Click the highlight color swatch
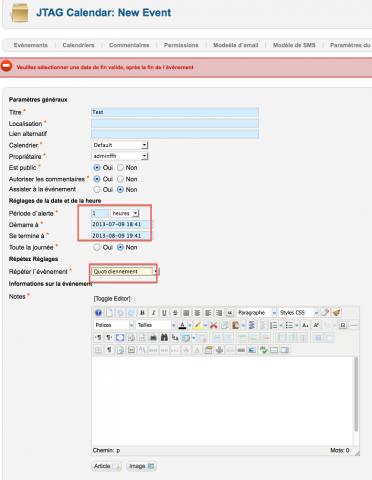 tap(198, 325)
